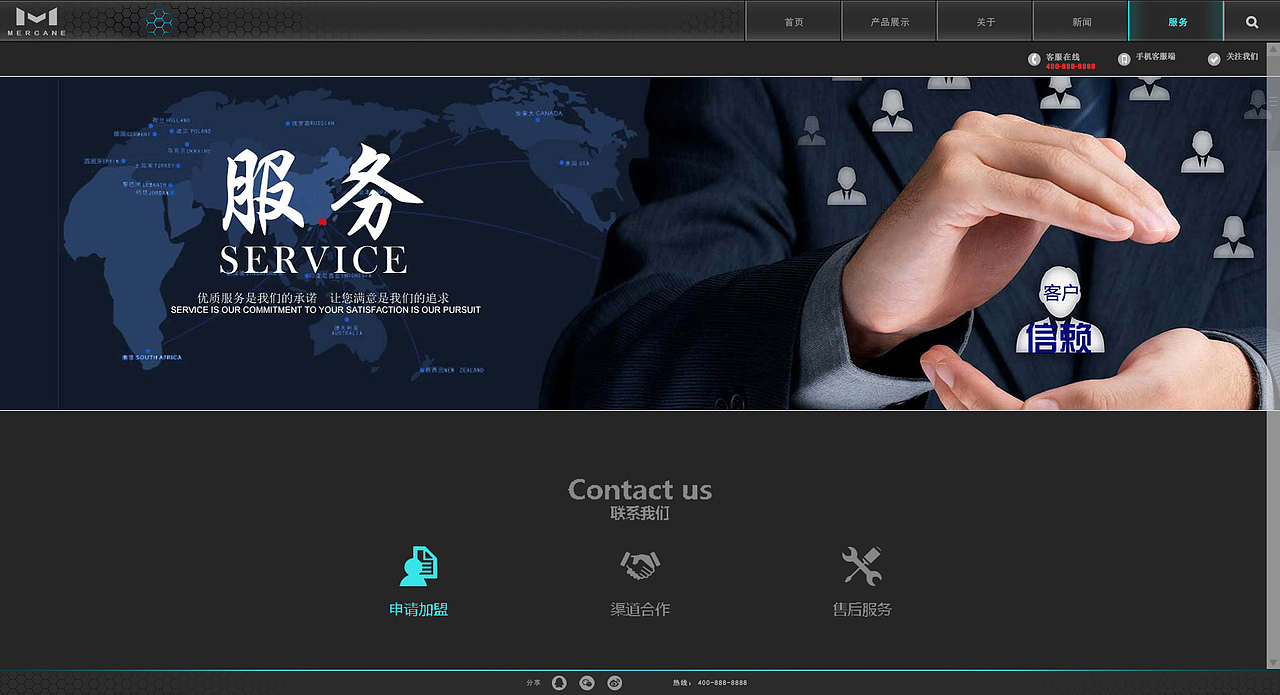Select the 服务 nav tab
Image resolution: width=1280 pixels, height=695 pixels.
pos(1177,21)
